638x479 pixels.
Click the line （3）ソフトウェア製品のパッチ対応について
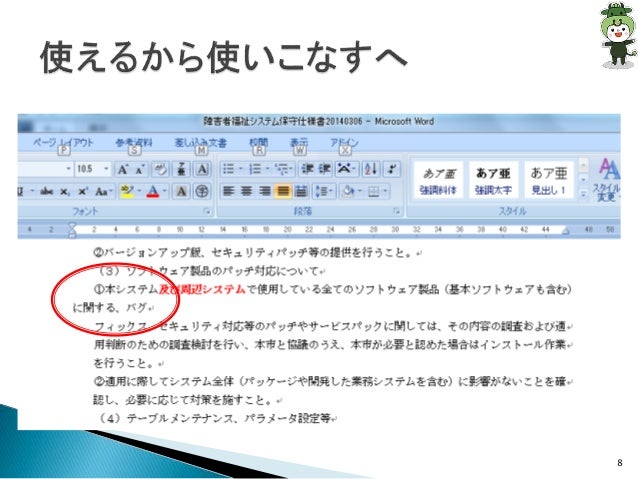210,271
